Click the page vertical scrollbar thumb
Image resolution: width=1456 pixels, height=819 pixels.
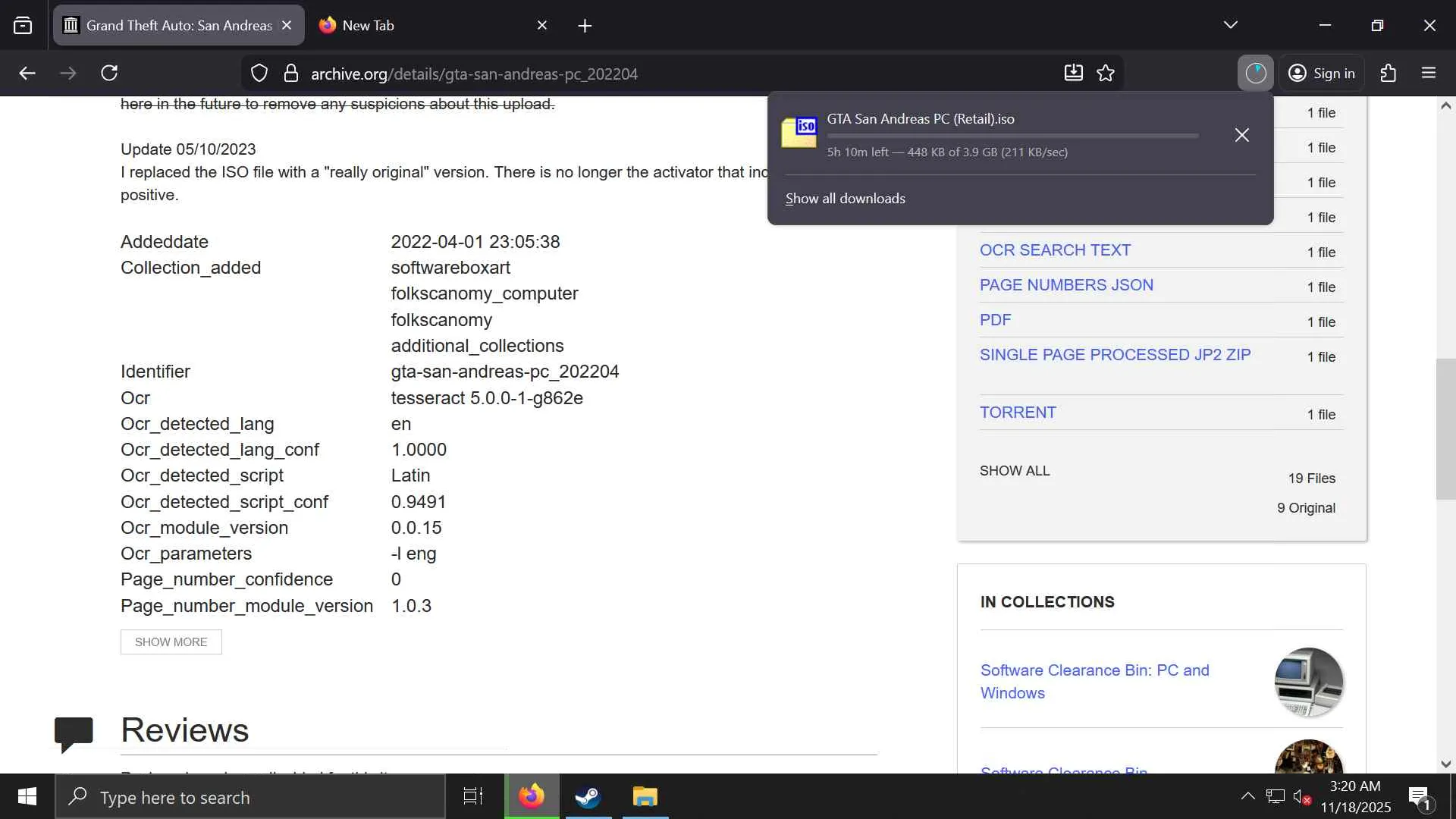[1445, 428]
